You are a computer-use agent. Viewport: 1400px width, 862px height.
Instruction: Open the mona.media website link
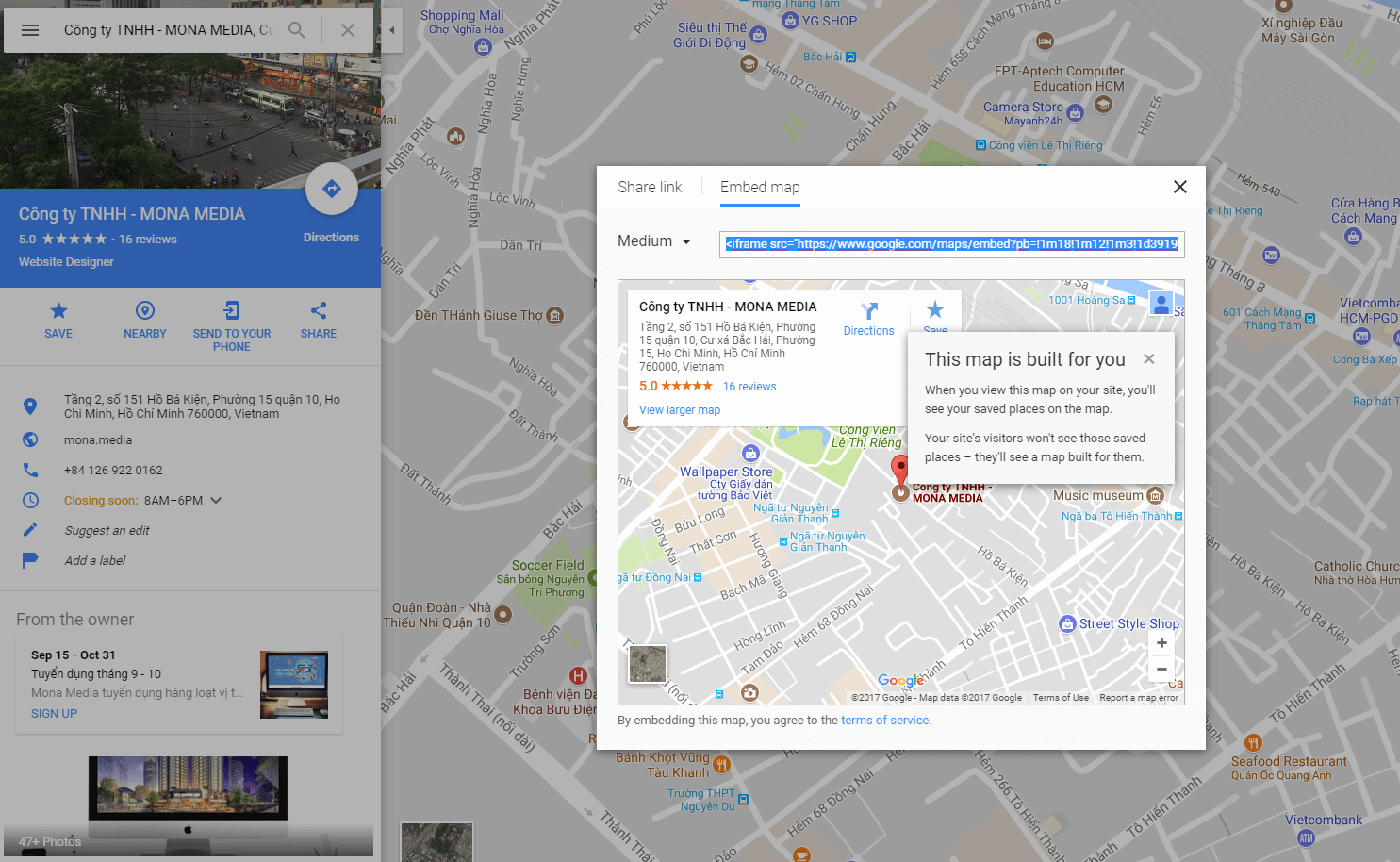click(x=98, y=440)
